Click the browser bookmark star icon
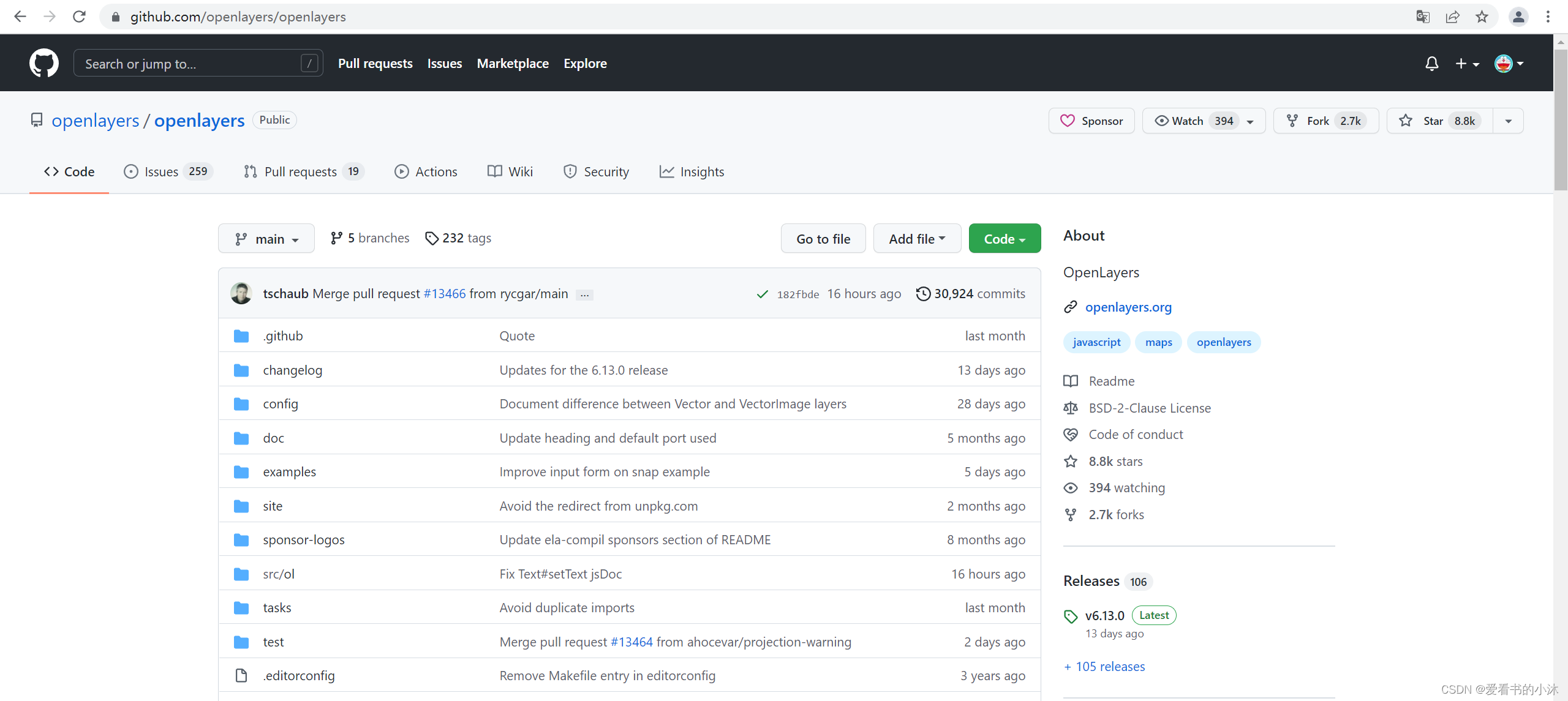This screenshot has height=701, width=1568. [x=1482, y=17]
